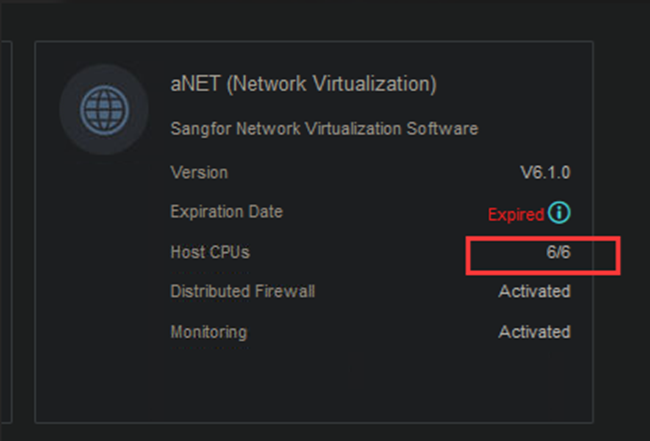Click Activated status for Monitoring
Viewport: 650px width, 441px height.
[534, 332]
